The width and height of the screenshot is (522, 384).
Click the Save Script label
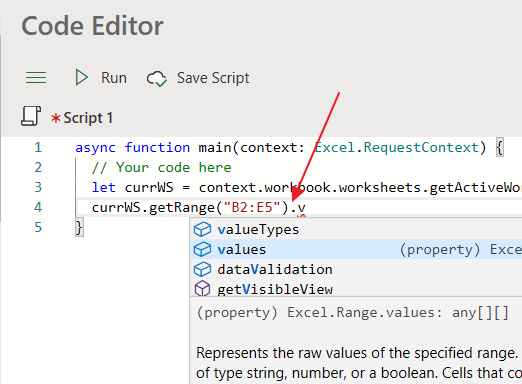[x=213, y=78]
